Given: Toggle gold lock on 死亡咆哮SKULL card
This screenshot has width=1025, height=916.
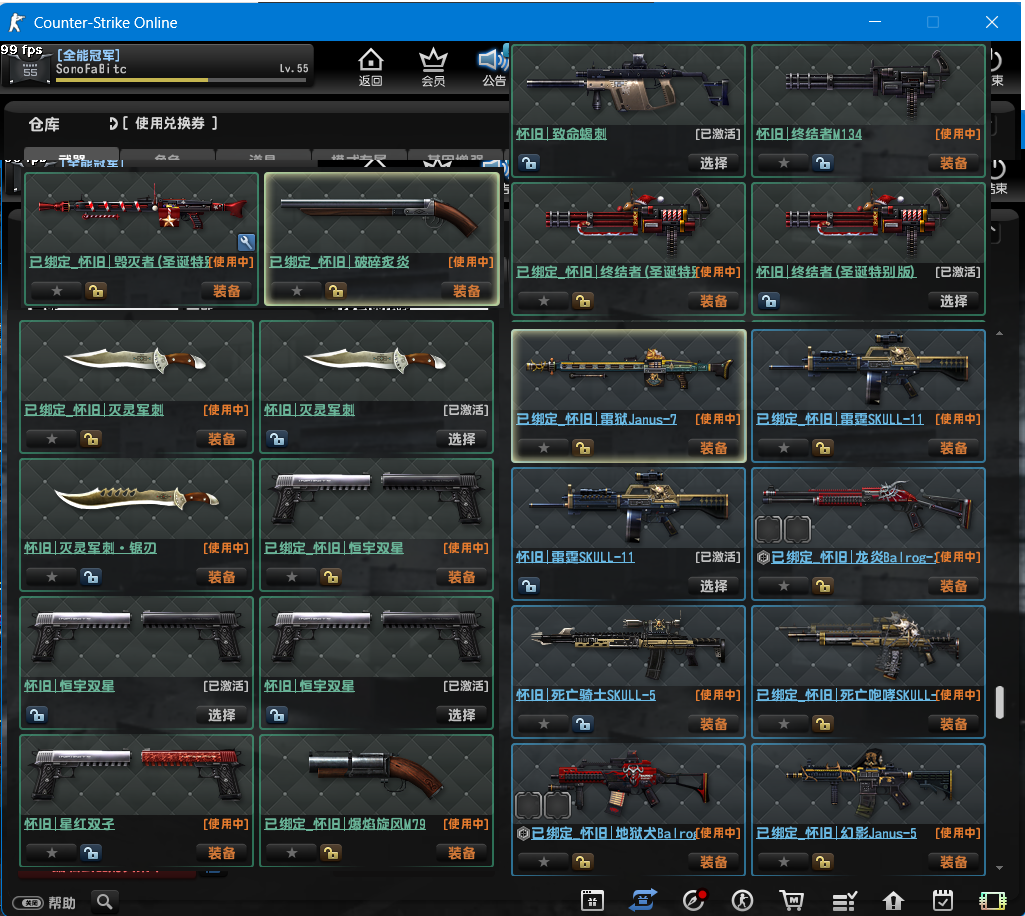Looking at the screenshot, I should tap(823, 724).
